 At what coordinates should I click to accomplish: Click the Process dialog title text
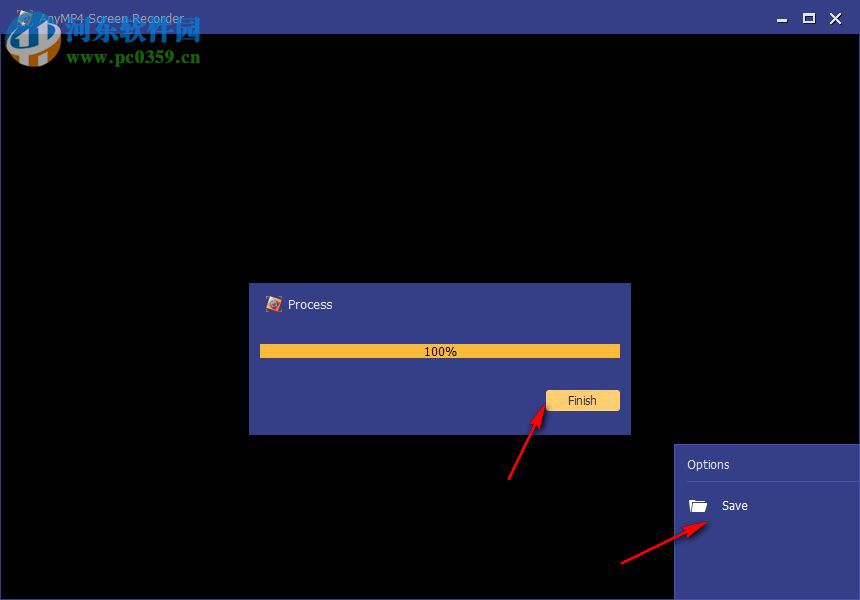(310, 304)
